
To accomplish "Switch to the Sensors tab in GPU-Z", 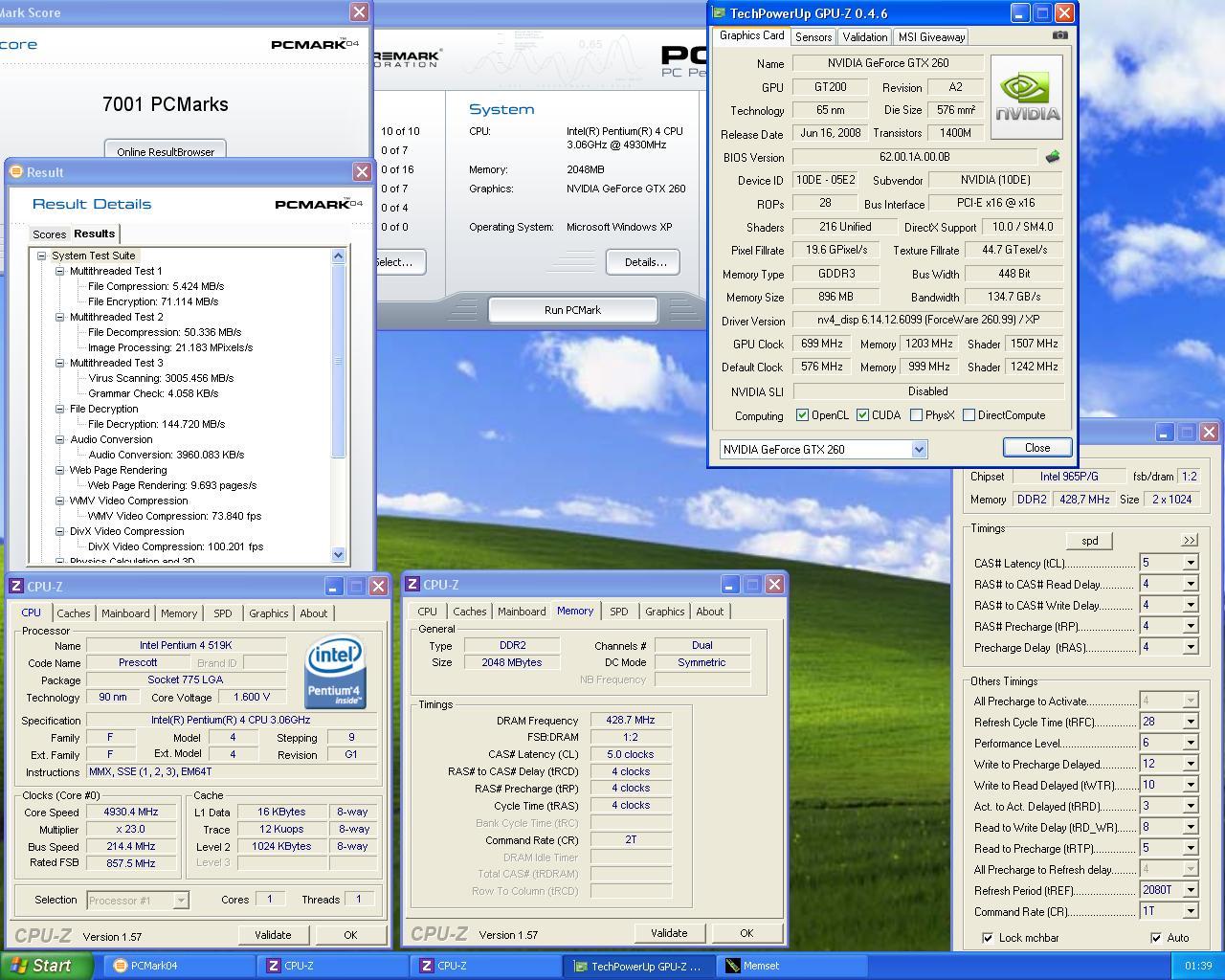I will coord(813,37).
